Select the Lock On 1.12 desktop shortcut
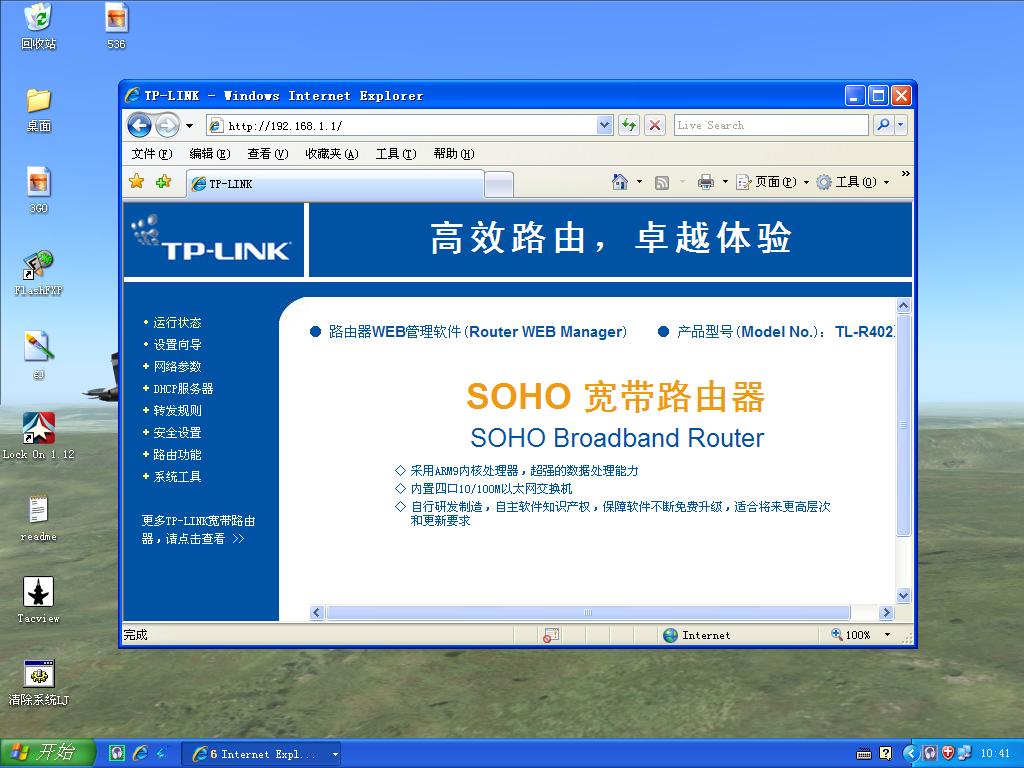The height and width of the screenshot is (768, 1024). click(39, 436)
